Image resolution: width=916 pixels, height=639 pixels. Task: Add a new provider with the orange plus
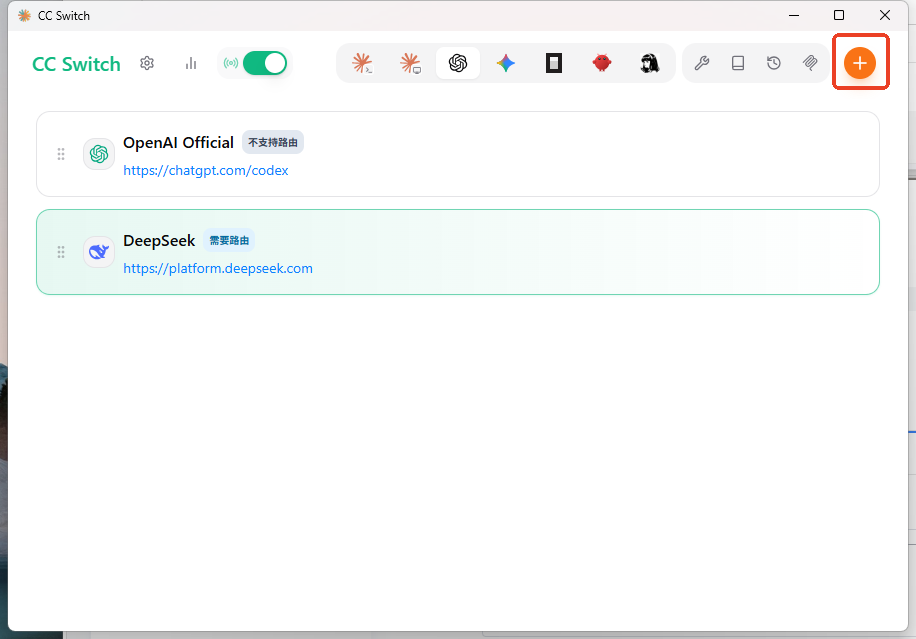coord(860,63)
